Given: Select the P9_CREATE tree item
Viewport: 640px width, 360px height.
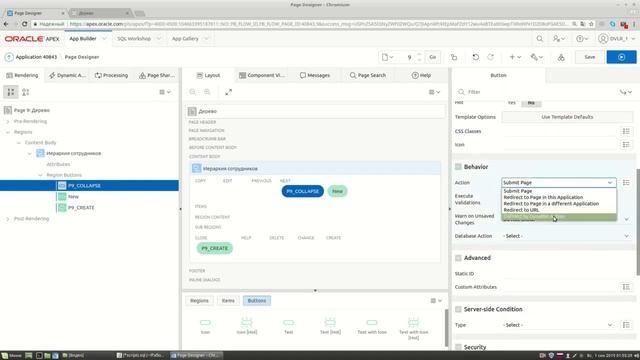Looking at the screenshot, I should [81, 208].
